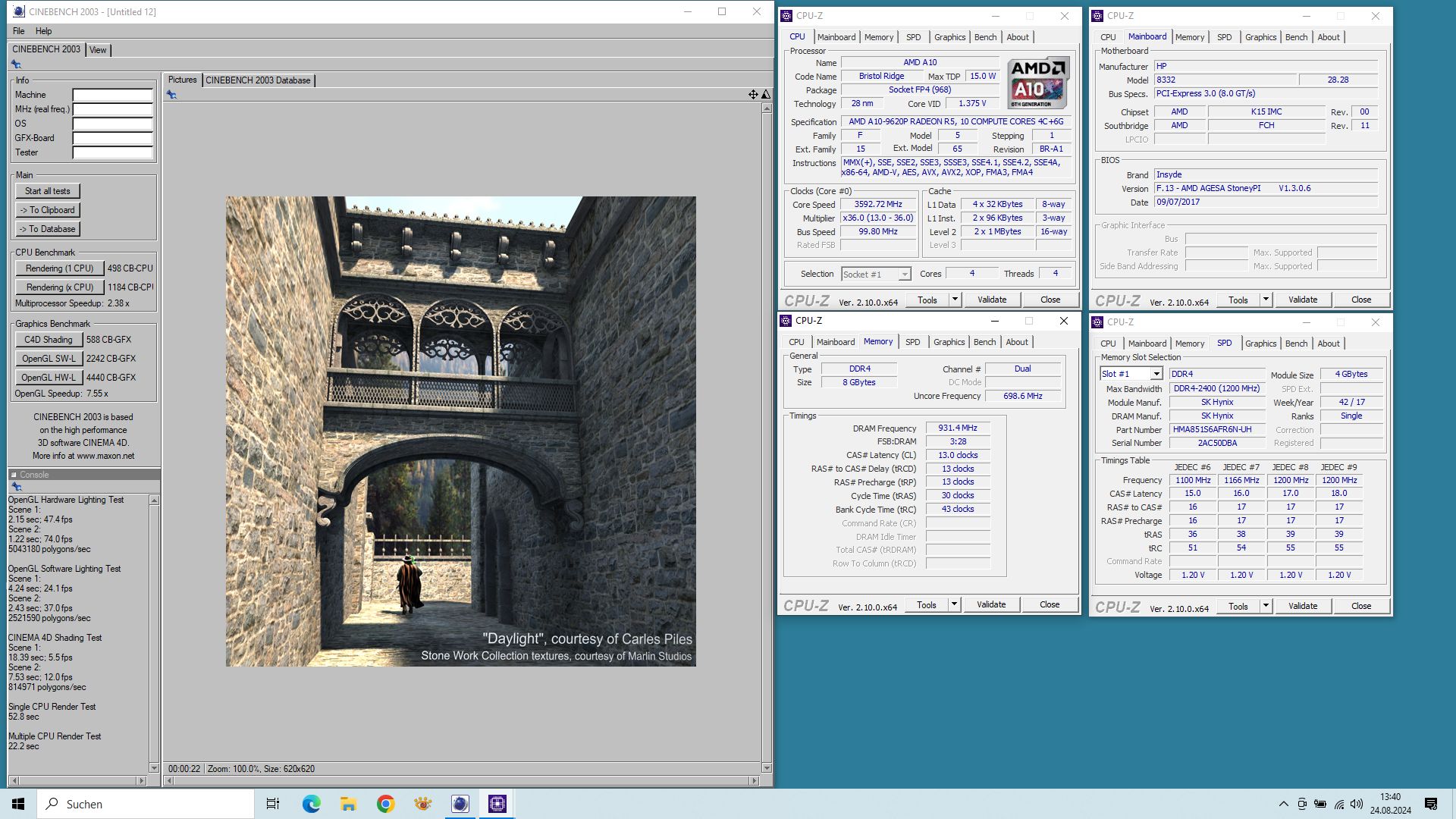Click the CINEBENCH title bar icon

19,11
